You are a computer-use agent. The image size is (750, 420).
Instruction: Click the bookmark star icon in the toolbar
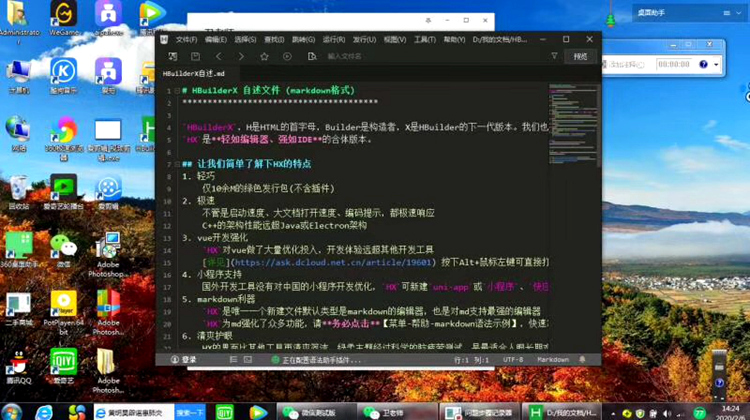(264, 56)
